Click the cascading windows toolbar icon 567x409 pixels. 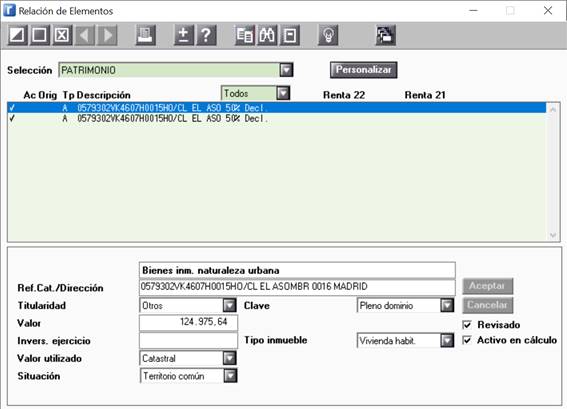point(385,35)
